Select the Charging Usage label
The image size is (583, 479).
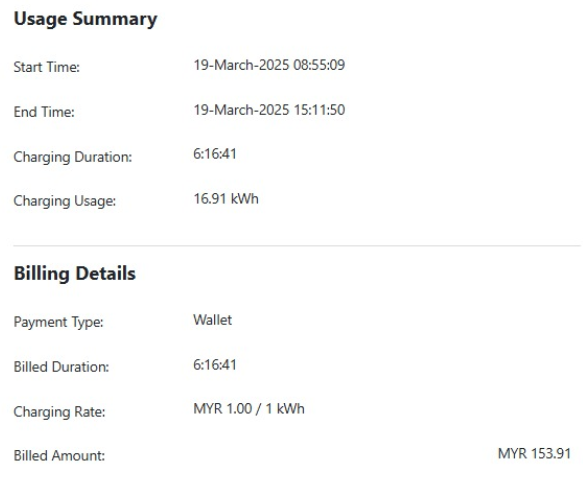pyautogui.click(x=65, y=201)
